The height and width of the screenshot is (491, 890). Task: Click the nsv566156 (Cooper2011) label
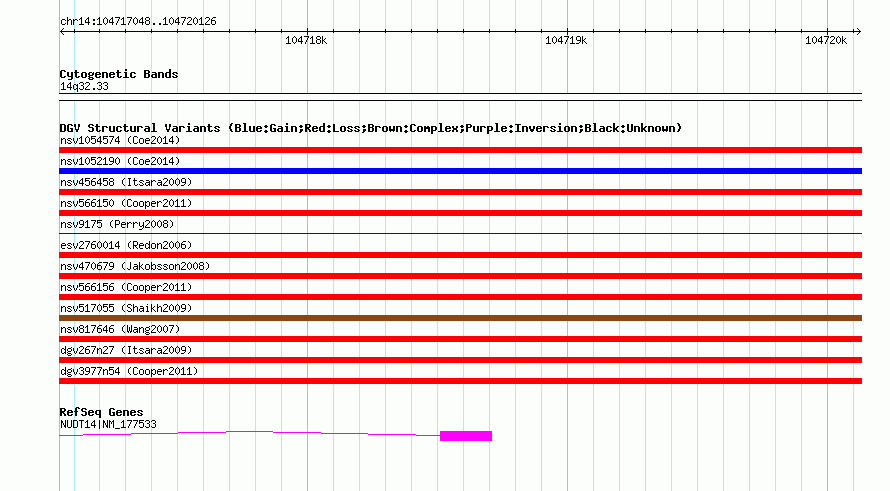[x=126, y=287]
